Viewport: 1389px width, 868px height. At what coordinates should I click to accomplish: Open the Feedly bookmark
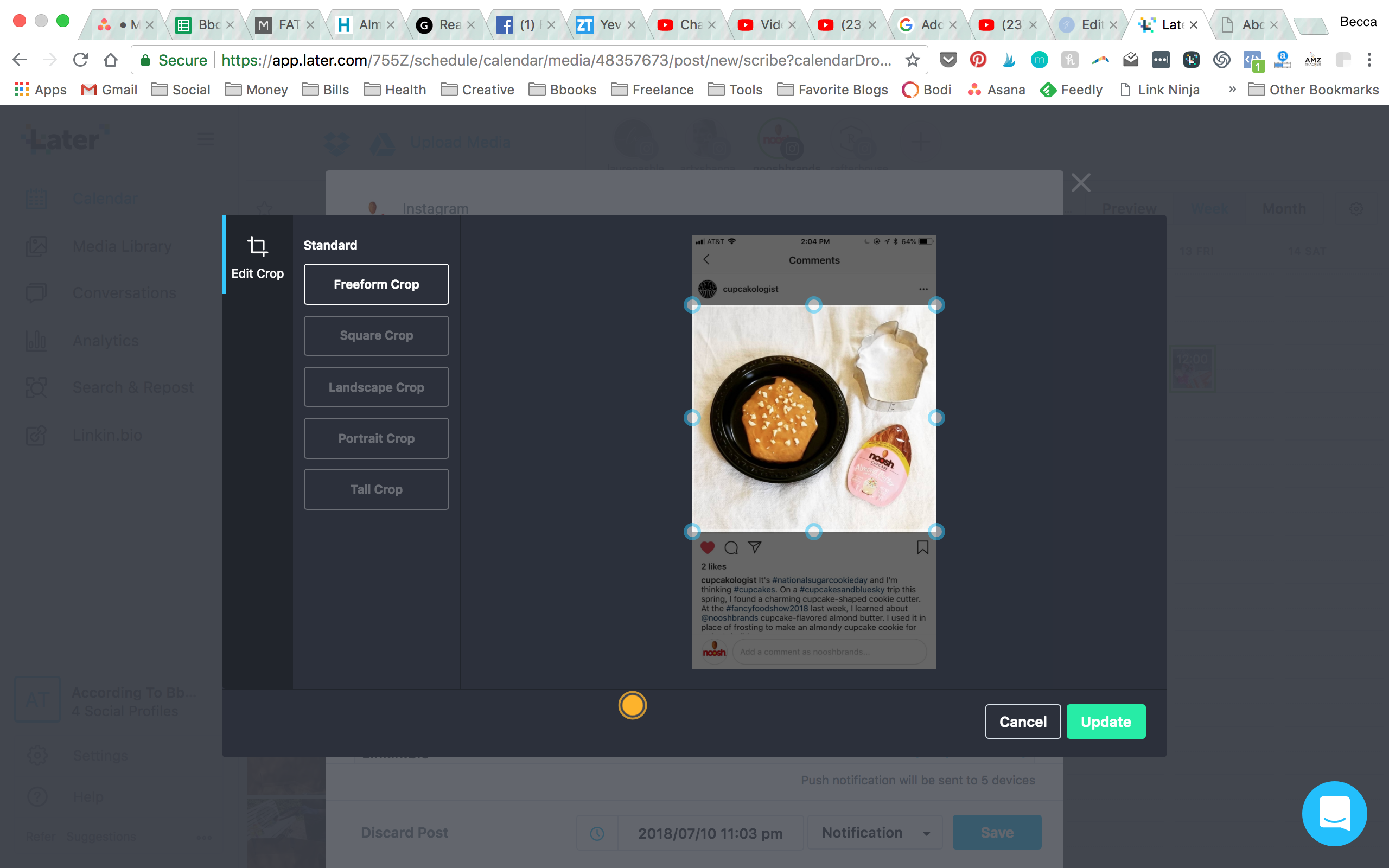point(1072,90)
